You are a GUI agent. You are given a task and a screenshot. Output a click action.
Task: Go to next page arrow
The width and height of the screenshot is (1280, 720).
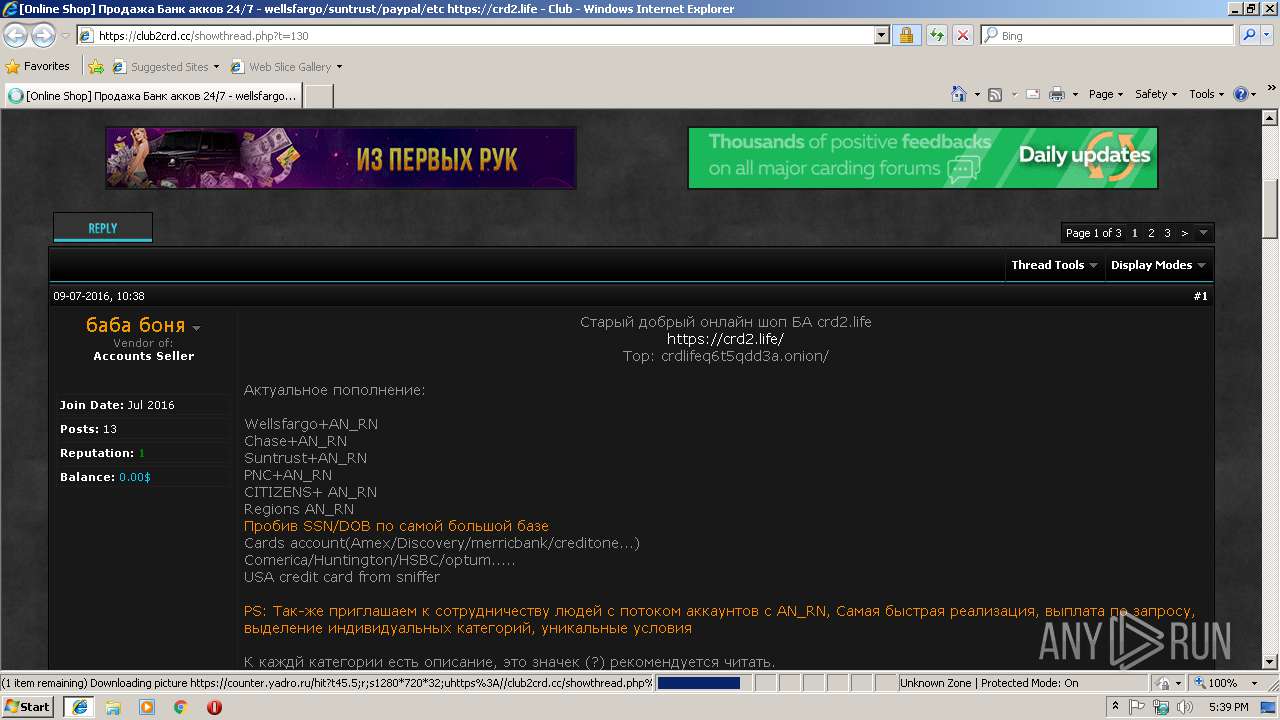coord(1185,233)
